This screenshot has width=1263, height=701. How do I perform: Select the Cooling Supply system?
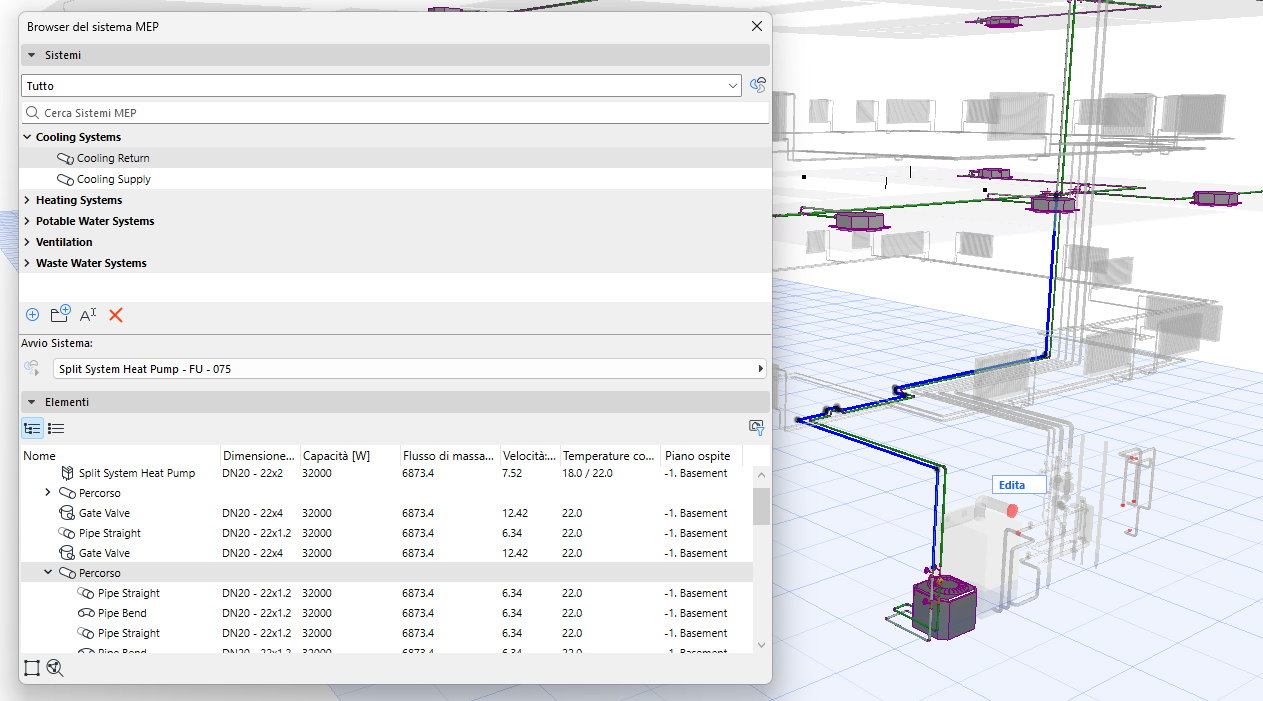(114, 179)
